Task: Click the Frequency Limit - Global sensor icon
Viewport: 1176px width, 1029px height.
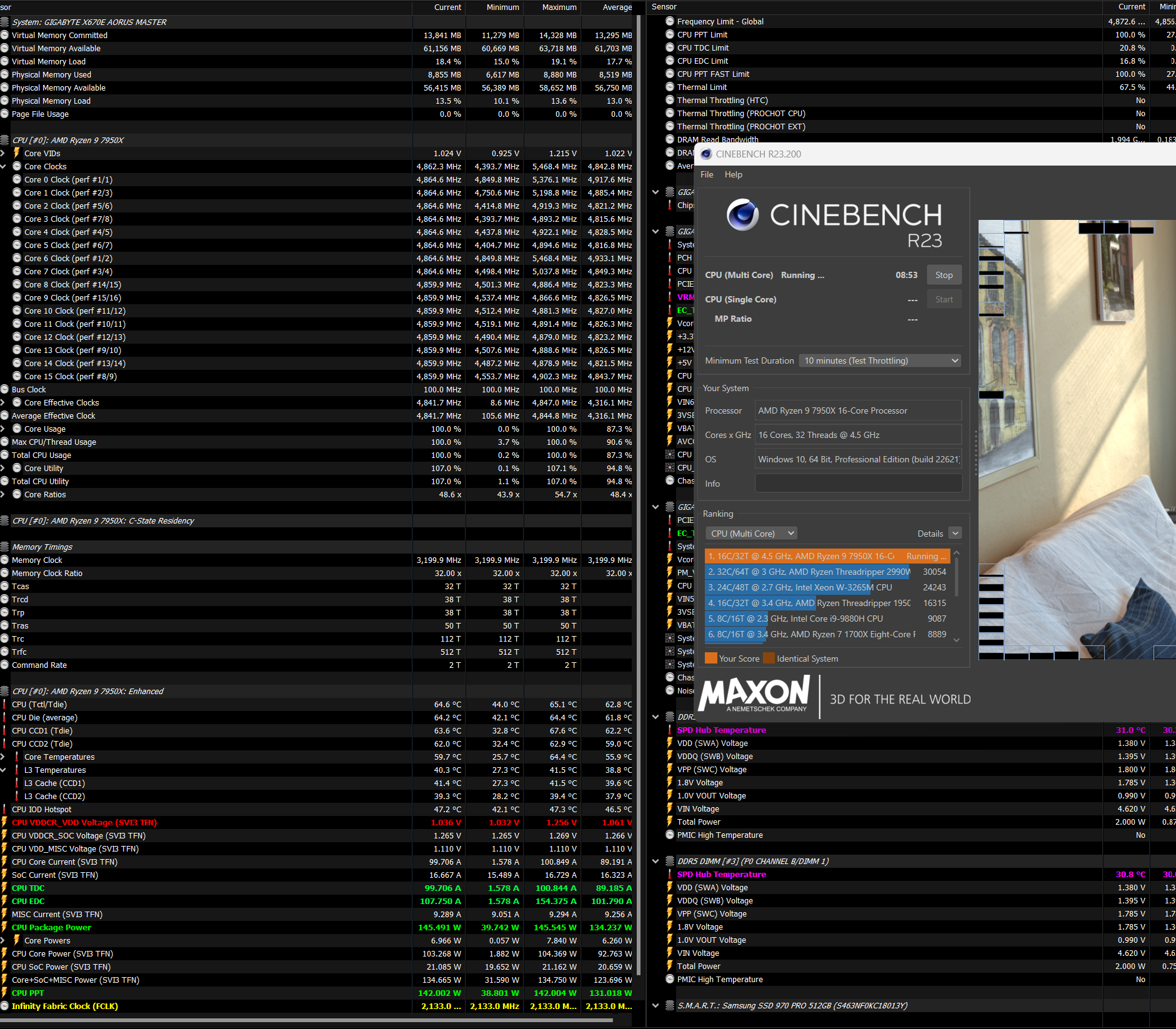Action: (x=670, y=21)
